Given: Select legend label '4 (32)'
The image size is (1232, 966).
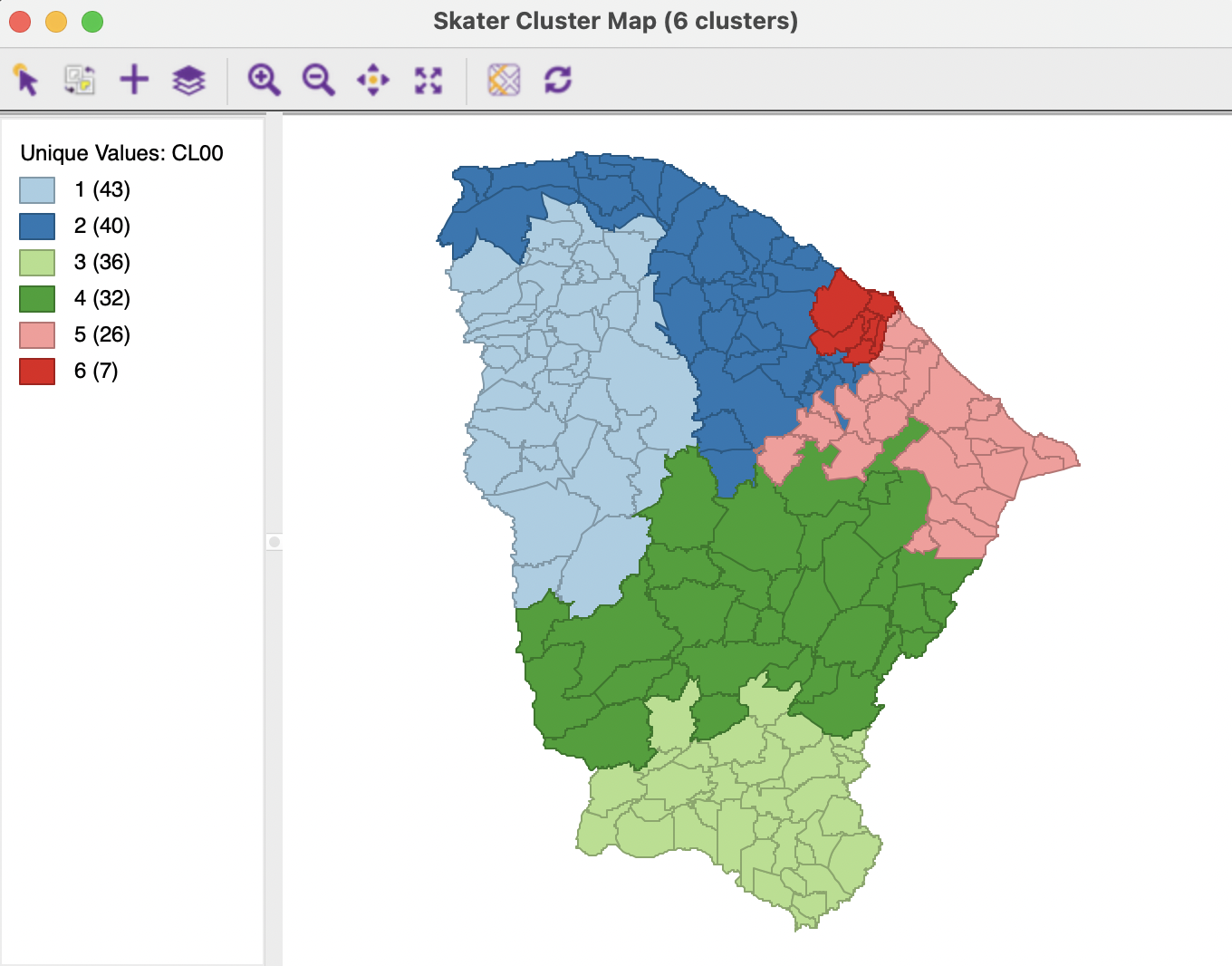Looking at the screenshot, I should (102, 298).
